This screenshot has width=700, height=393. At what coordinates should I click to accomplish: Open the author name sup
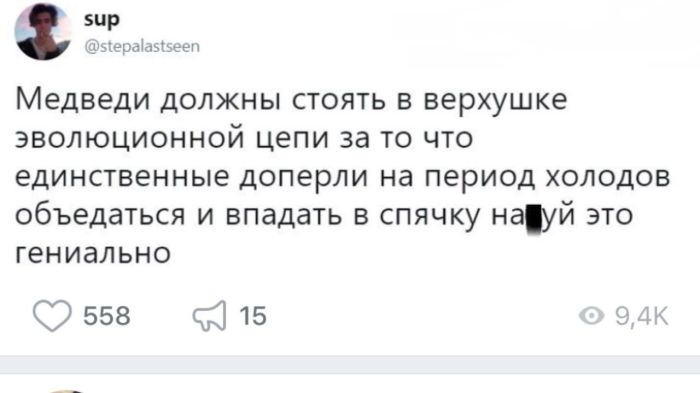tap(102, 20)
